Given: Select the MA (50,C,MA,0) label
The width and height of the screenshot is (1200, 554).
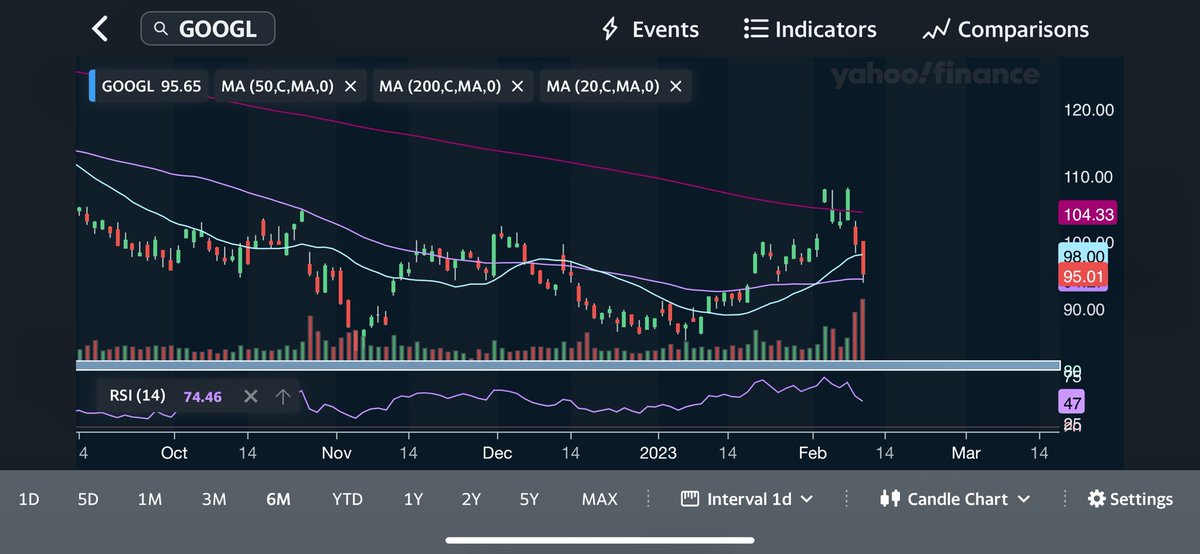Looking at the screenshot, I should (x=277, y=87).
